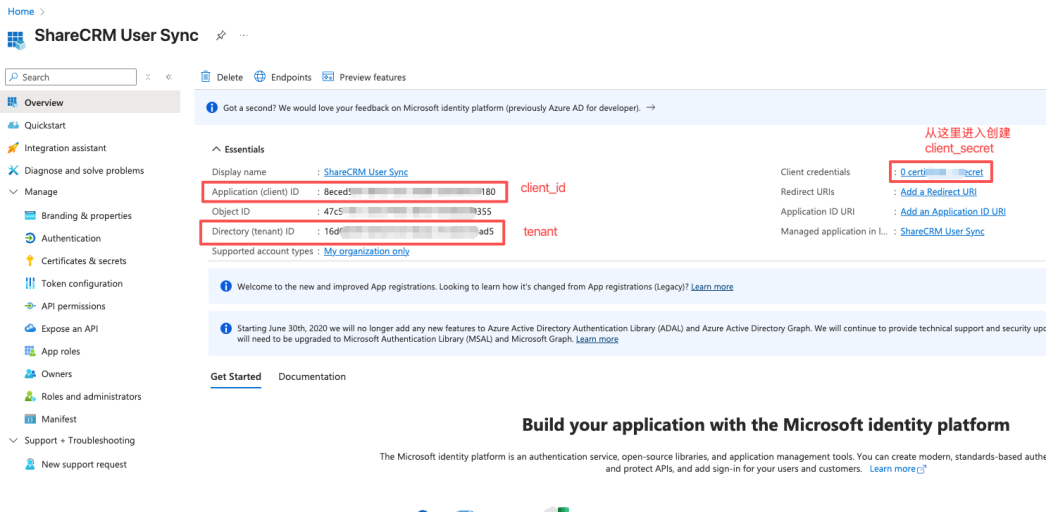Viewport: 1046px width, 512px height.
Task: Click into the sidebar Search field
Action: [x=71, y=77]
